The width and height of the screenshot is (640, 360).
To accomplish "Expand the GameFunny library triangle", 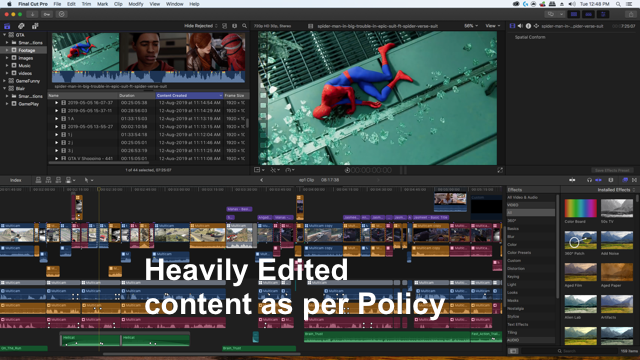I will click(x=4, y=81).
